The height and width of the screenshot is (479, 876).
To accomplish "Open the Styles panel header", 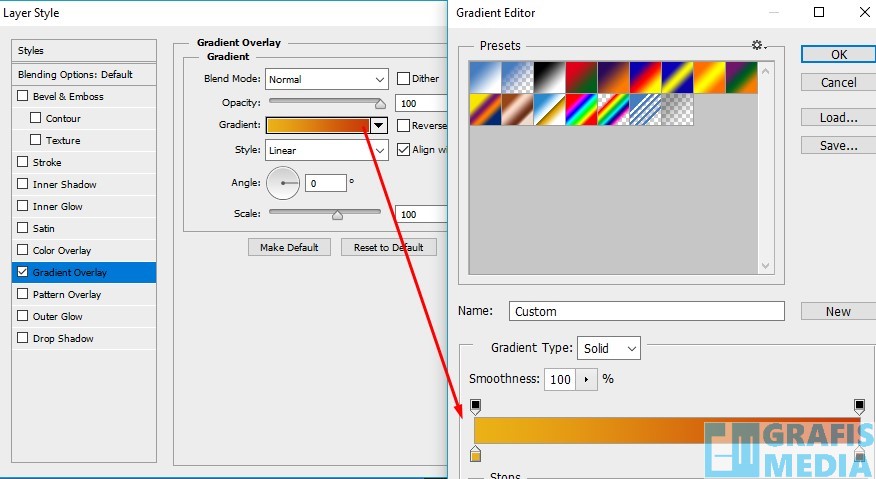I will tap(84, 50).
